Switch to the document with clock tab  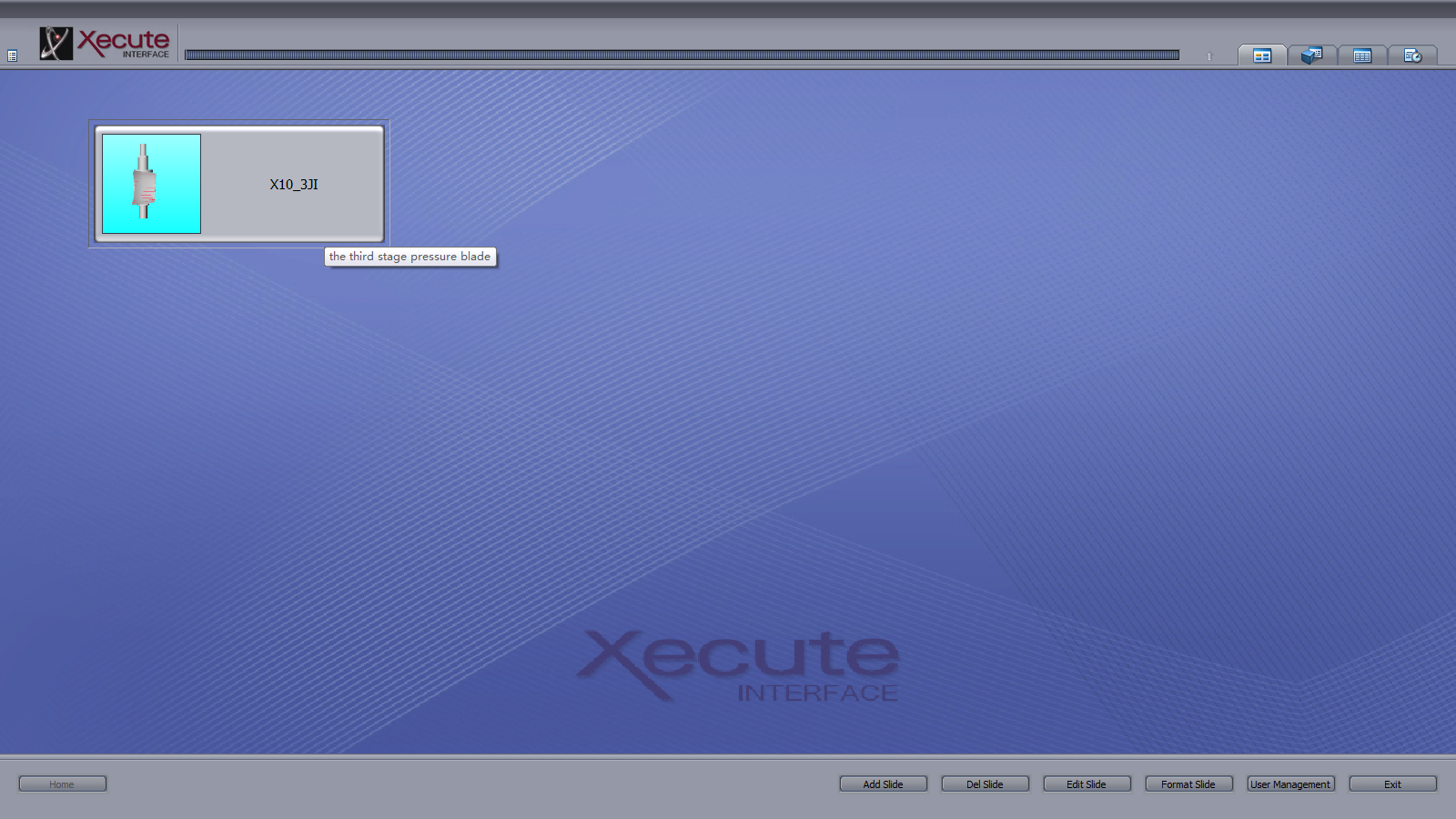pyautogui.click(x=1412, y=56)
